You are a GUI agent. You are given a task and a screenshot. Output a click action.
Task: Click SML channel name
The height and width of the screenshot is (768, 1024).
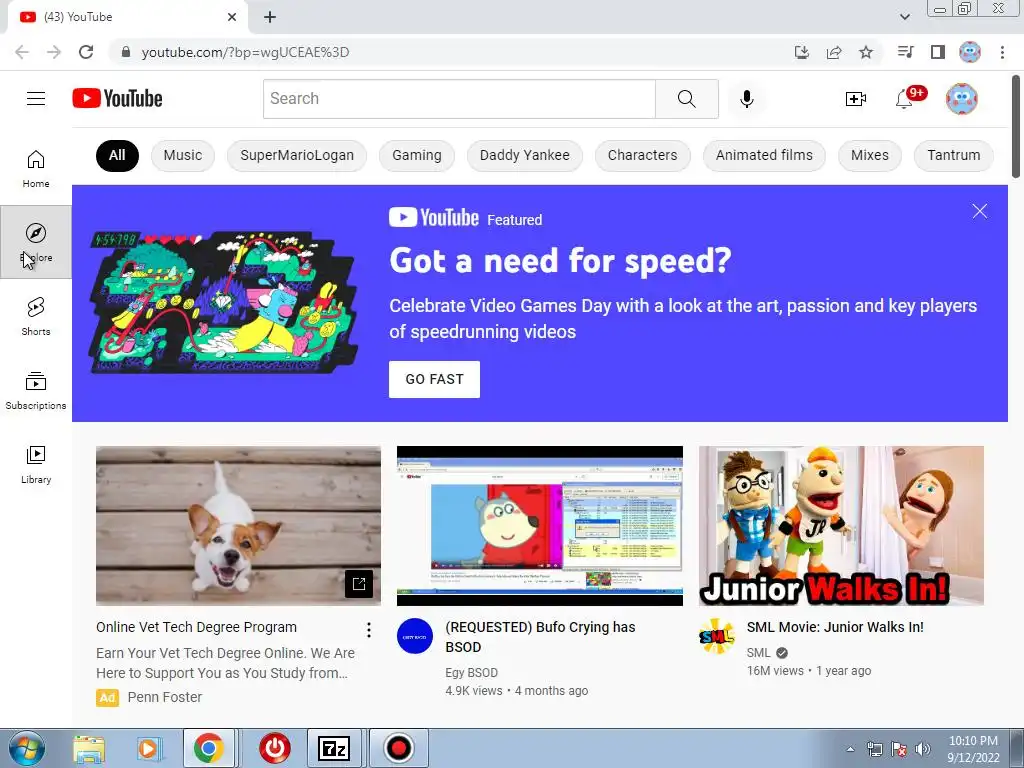[759, 652]
